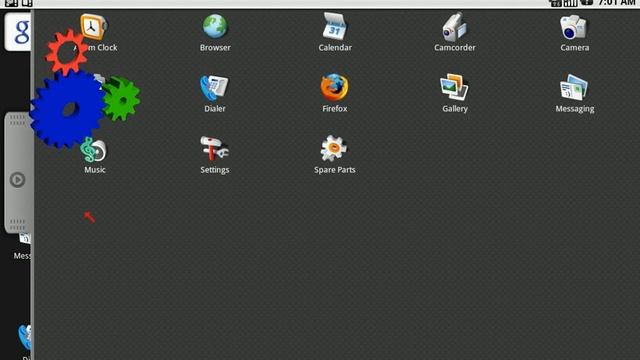Click the Music label text
Image resolution: width=640 pixels, height=360 pixels.
pos(95,169)
